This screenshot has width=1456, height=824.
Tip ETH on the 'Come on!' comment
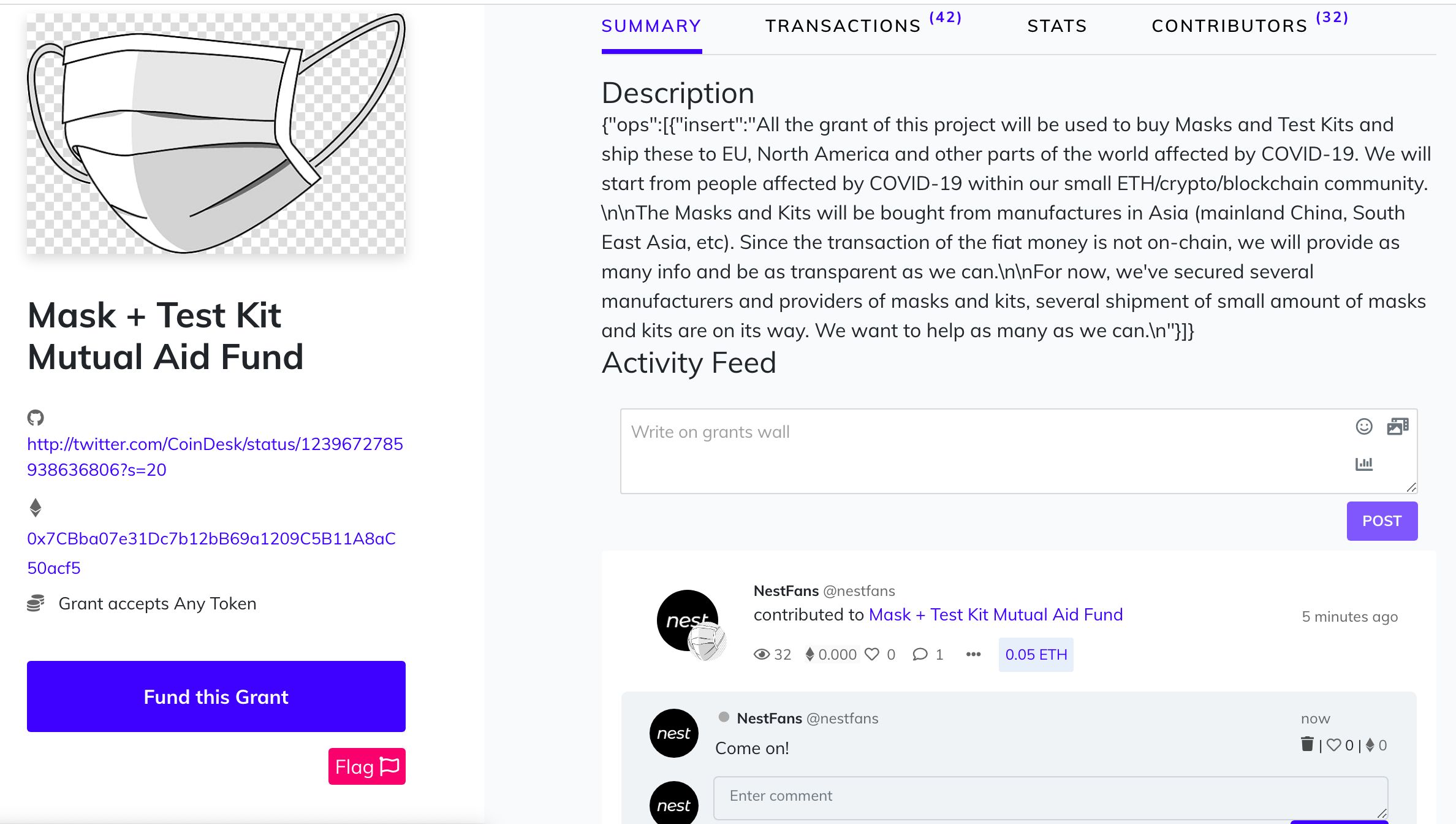1370,745
